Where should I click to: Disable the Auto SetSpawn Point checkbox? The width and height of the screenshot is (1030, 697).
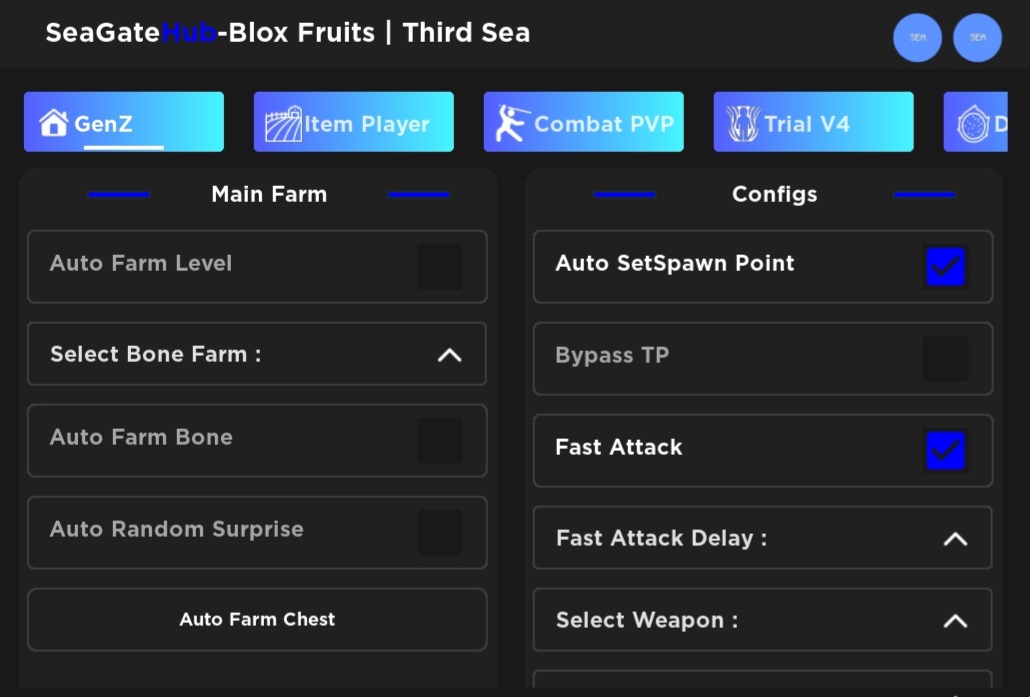[945, 267]
